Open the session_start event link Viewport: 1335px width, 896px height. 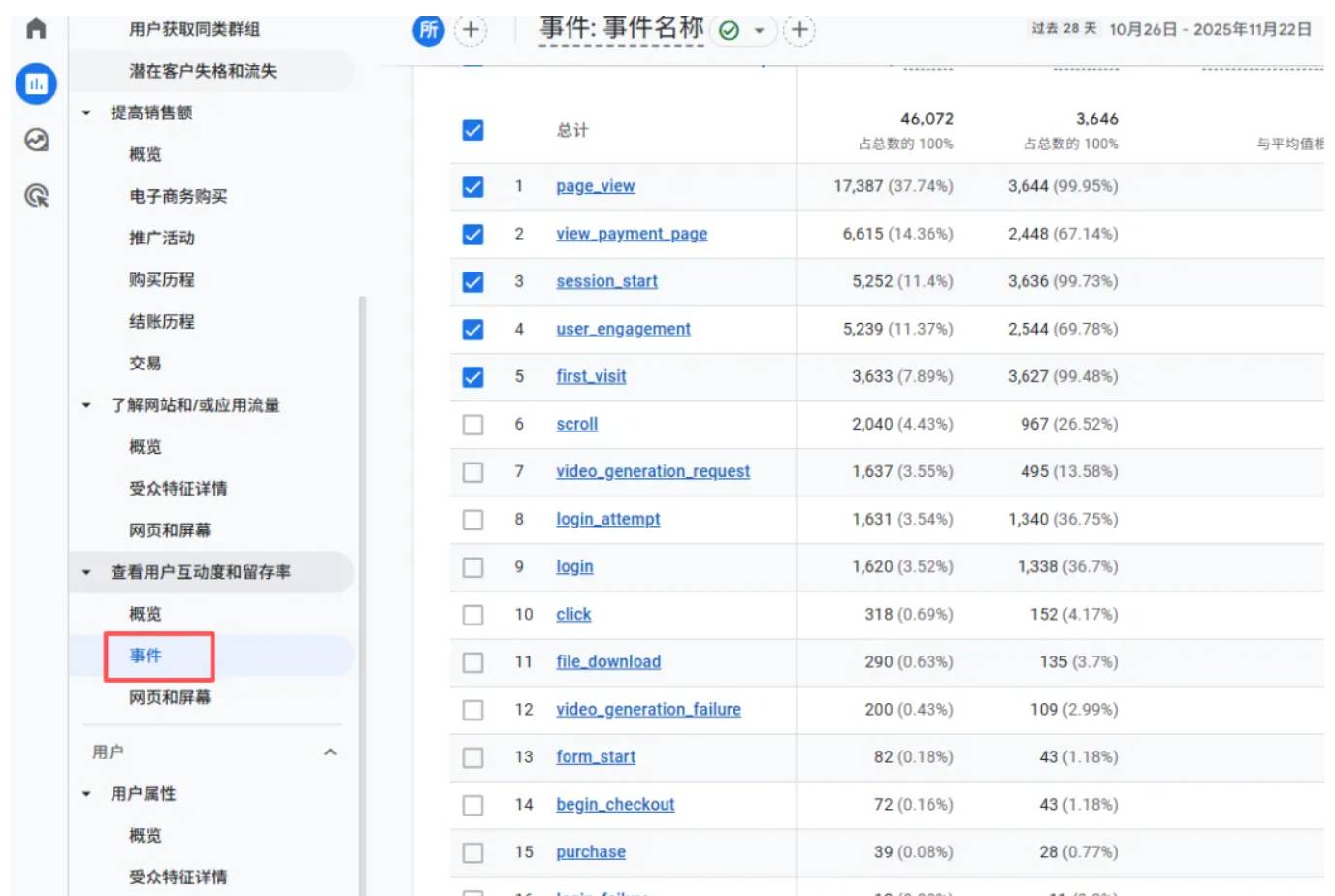(x=606, y=281)
